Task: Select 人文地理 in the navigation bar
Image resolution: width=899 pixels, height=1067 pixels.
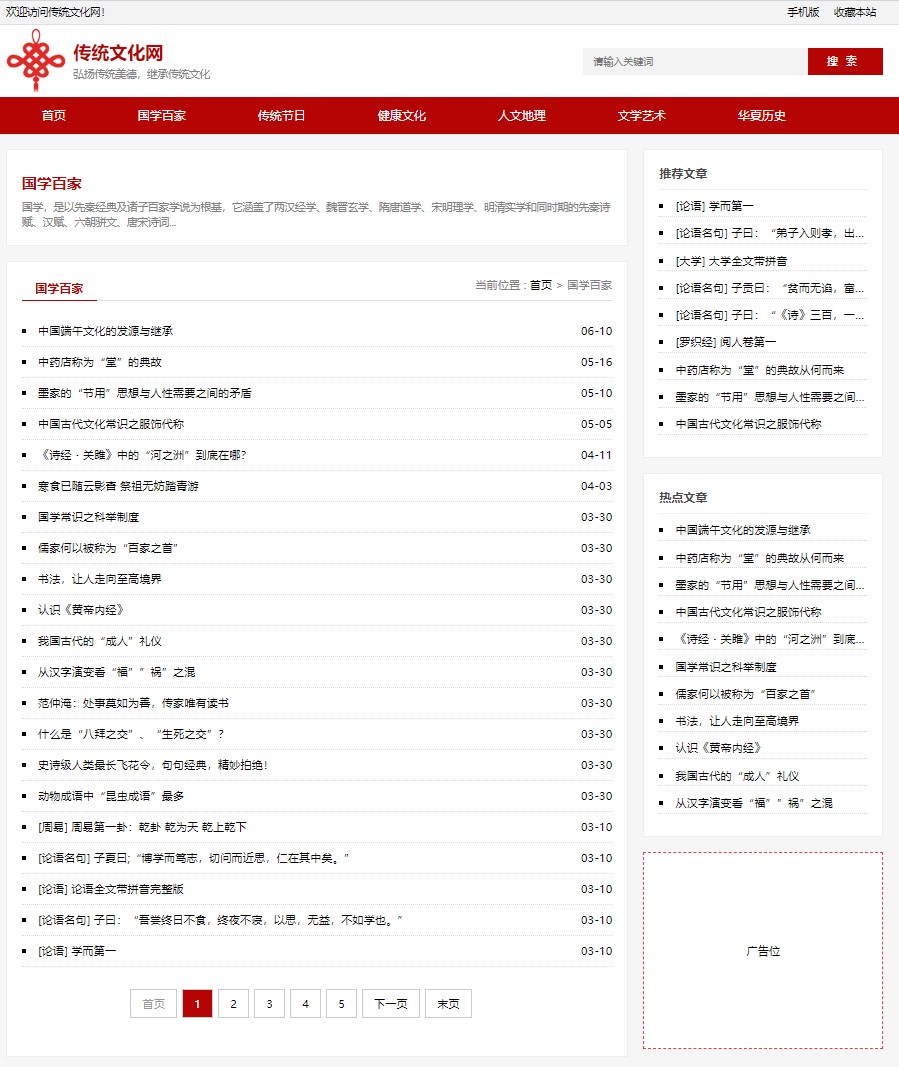Action: click(x=521, y=116)
